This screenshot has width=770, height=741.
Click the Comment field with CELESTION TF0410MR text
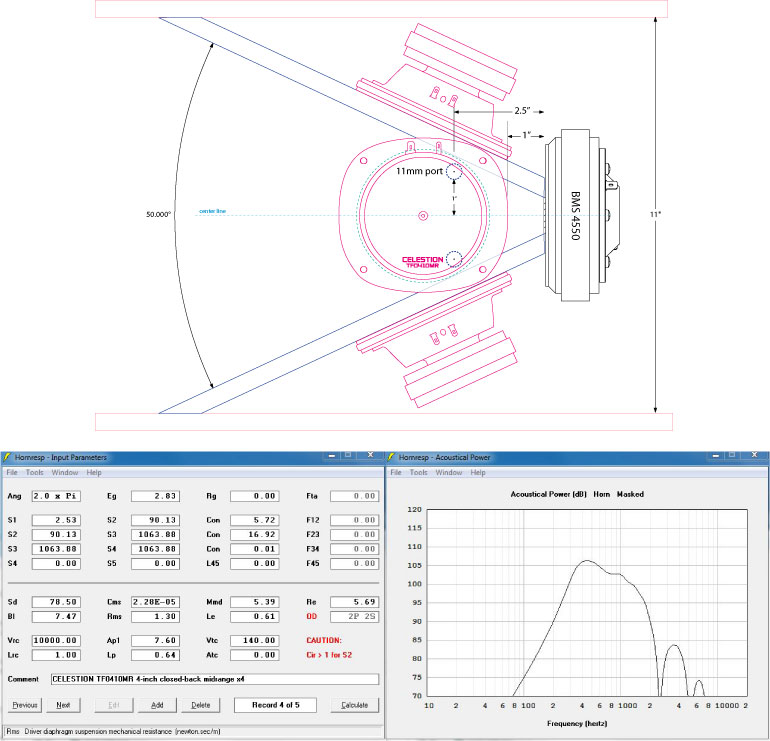coord(215,679)
